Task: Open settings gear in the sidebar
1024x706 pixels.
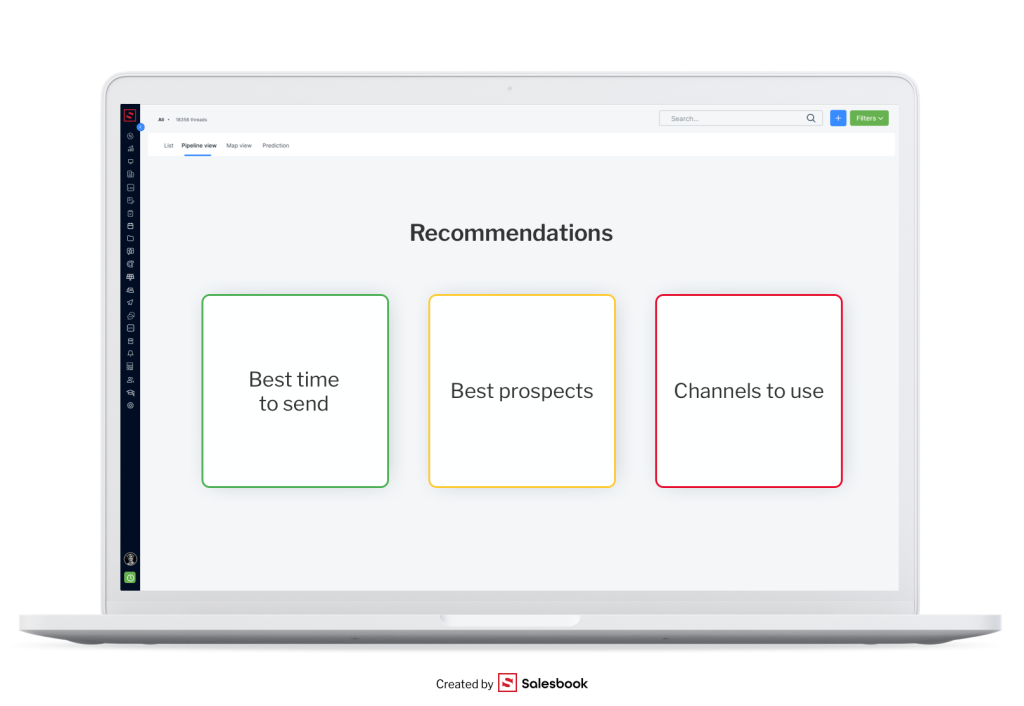Action: (x=130, y=405)
